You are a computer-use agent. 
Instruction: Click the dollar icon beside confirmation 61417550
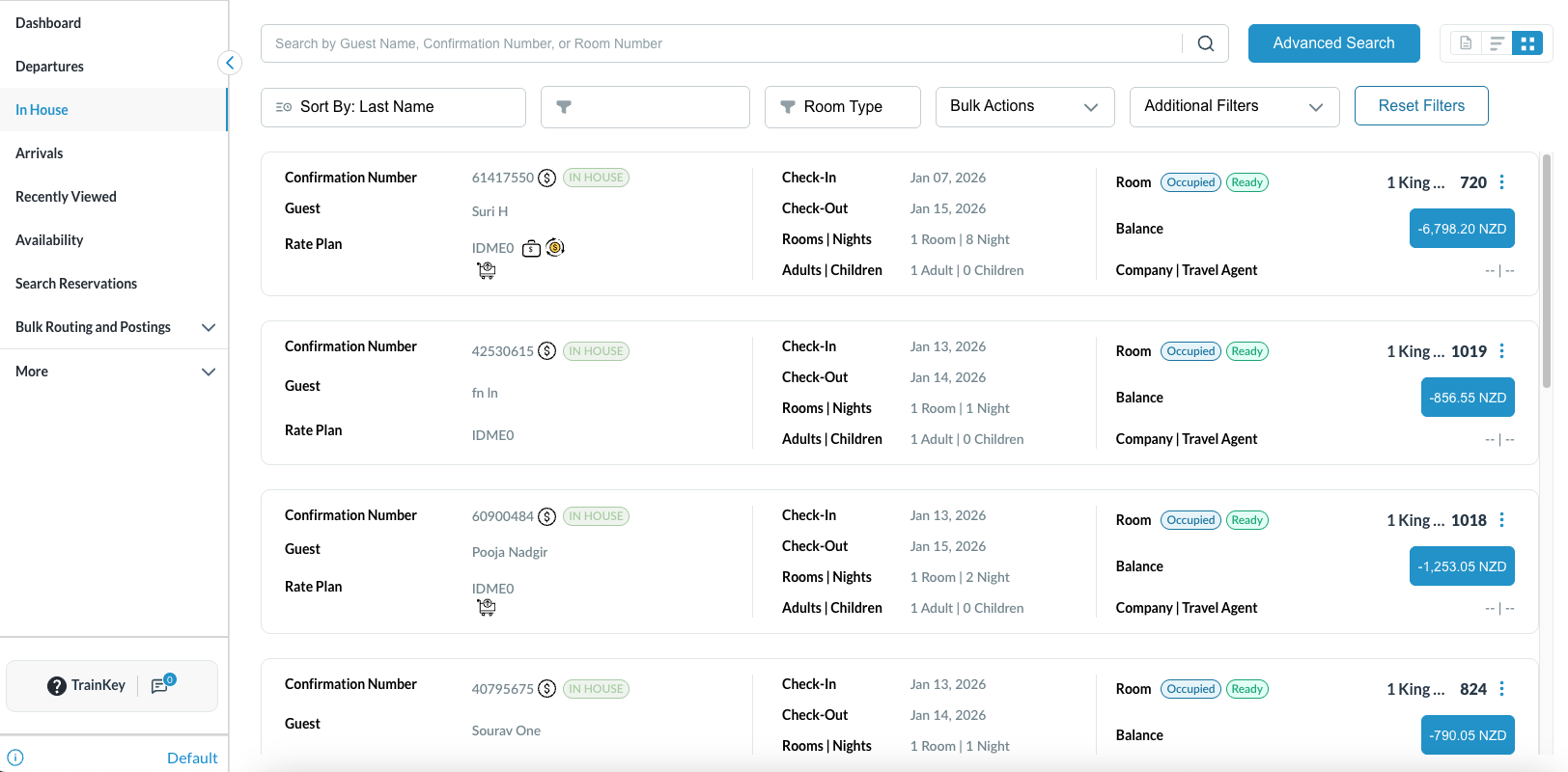point(546,178)
